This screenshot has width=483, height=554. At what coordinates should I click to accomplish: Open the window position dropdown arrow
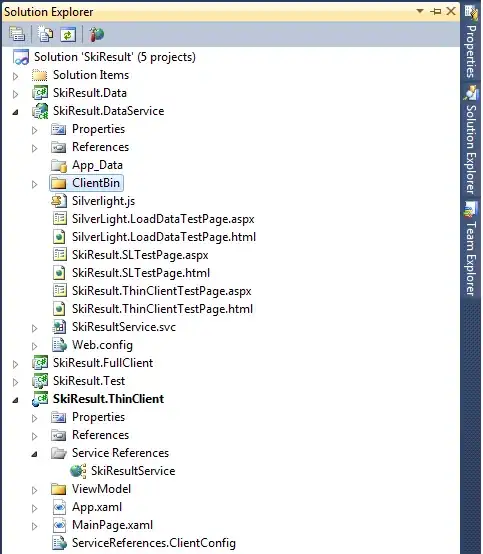pyautogui.click(x=420, y=11)
